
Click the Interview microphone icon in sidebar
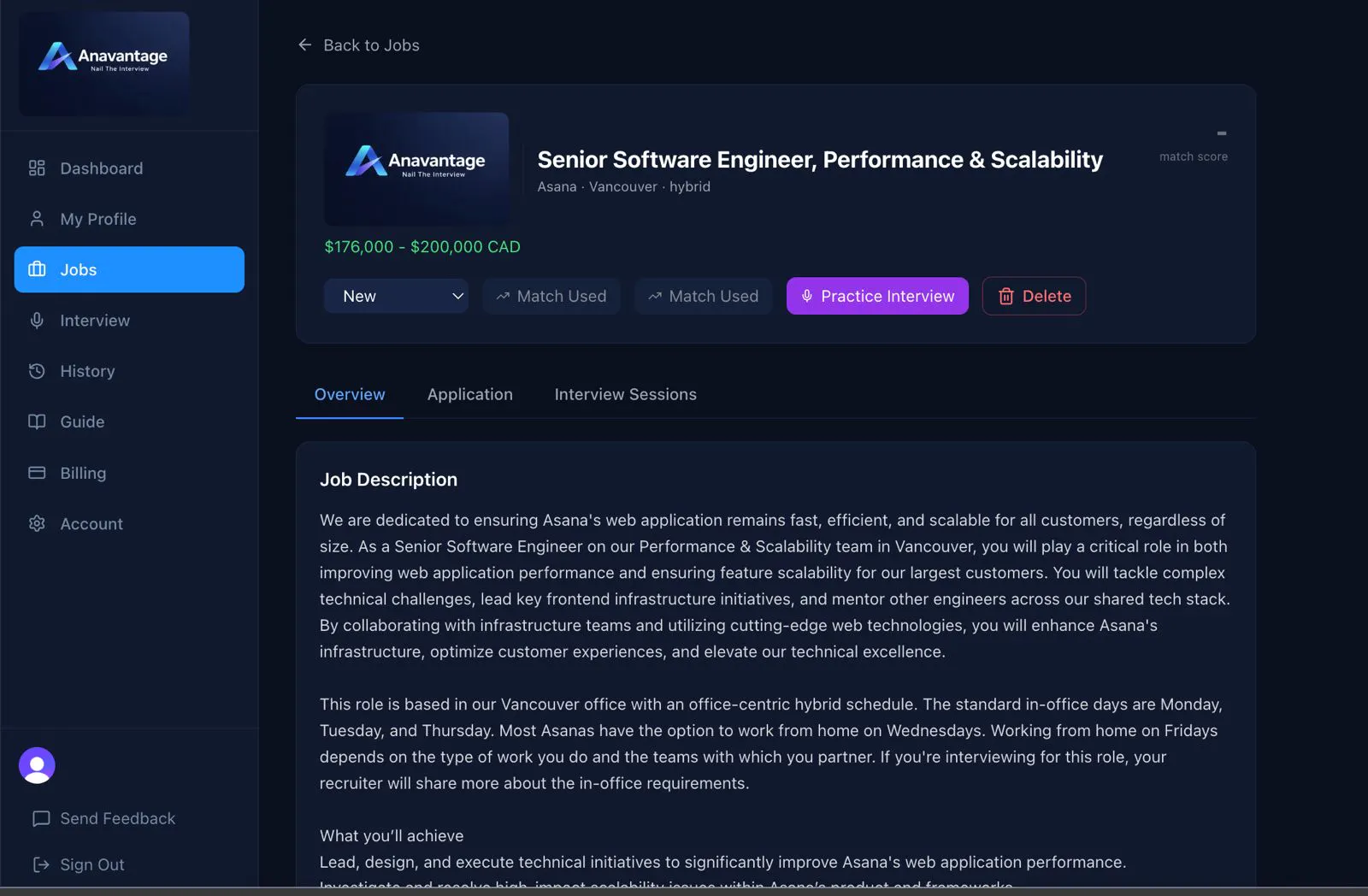37,321
